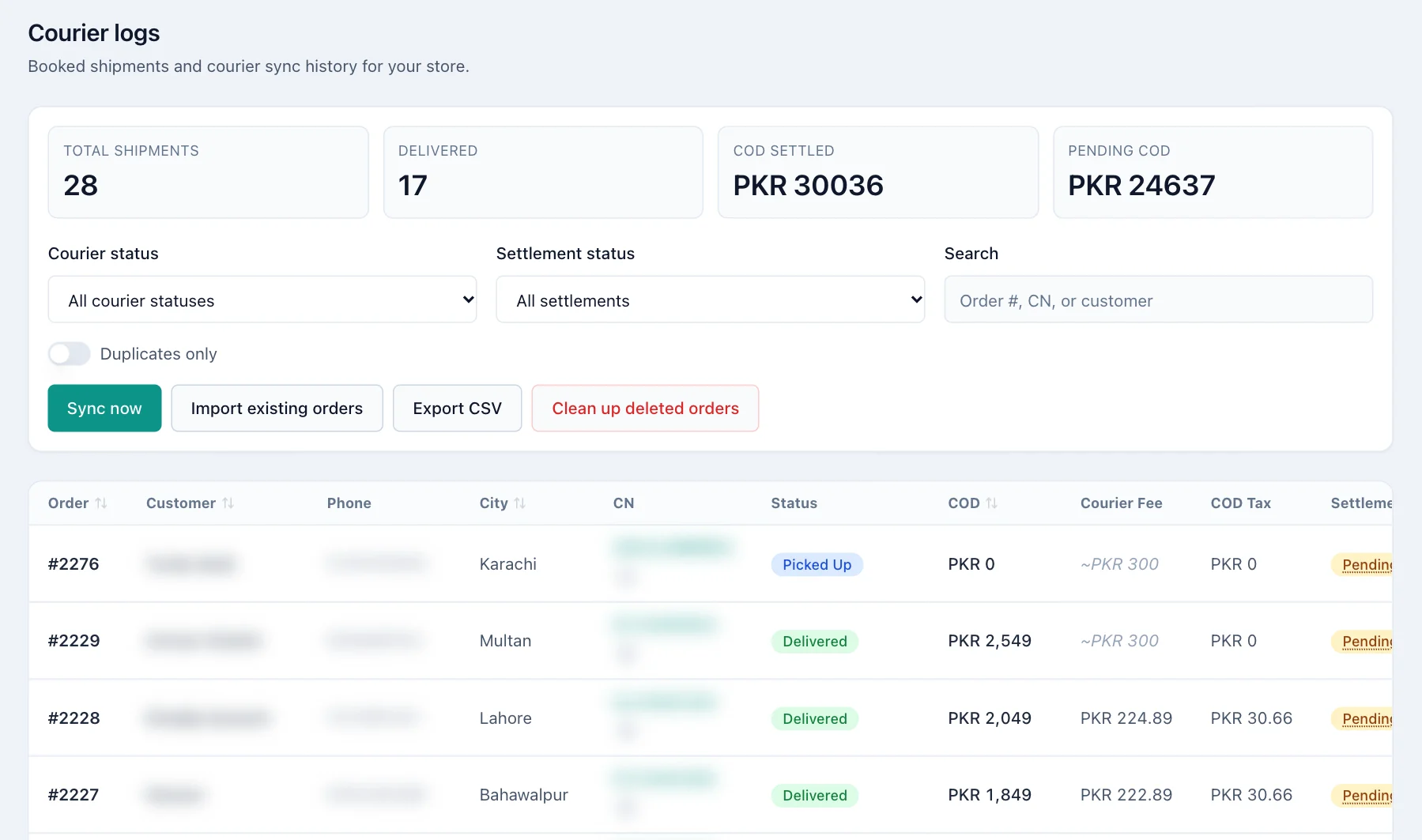Sort table by Customer column icon
The image size is (1422, 840).
point(228,503)
